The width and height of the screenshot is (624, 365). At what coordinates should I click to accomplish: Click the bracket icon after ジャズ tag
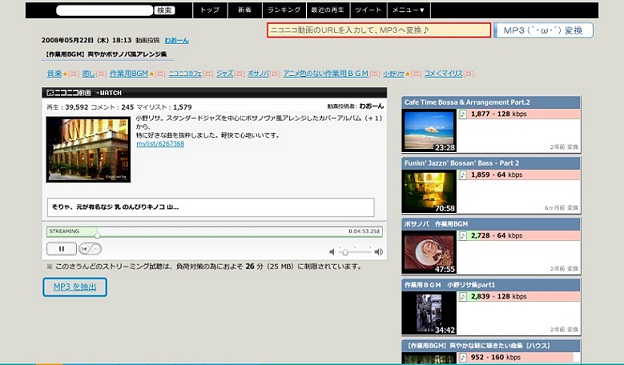(x=239, y=74)
